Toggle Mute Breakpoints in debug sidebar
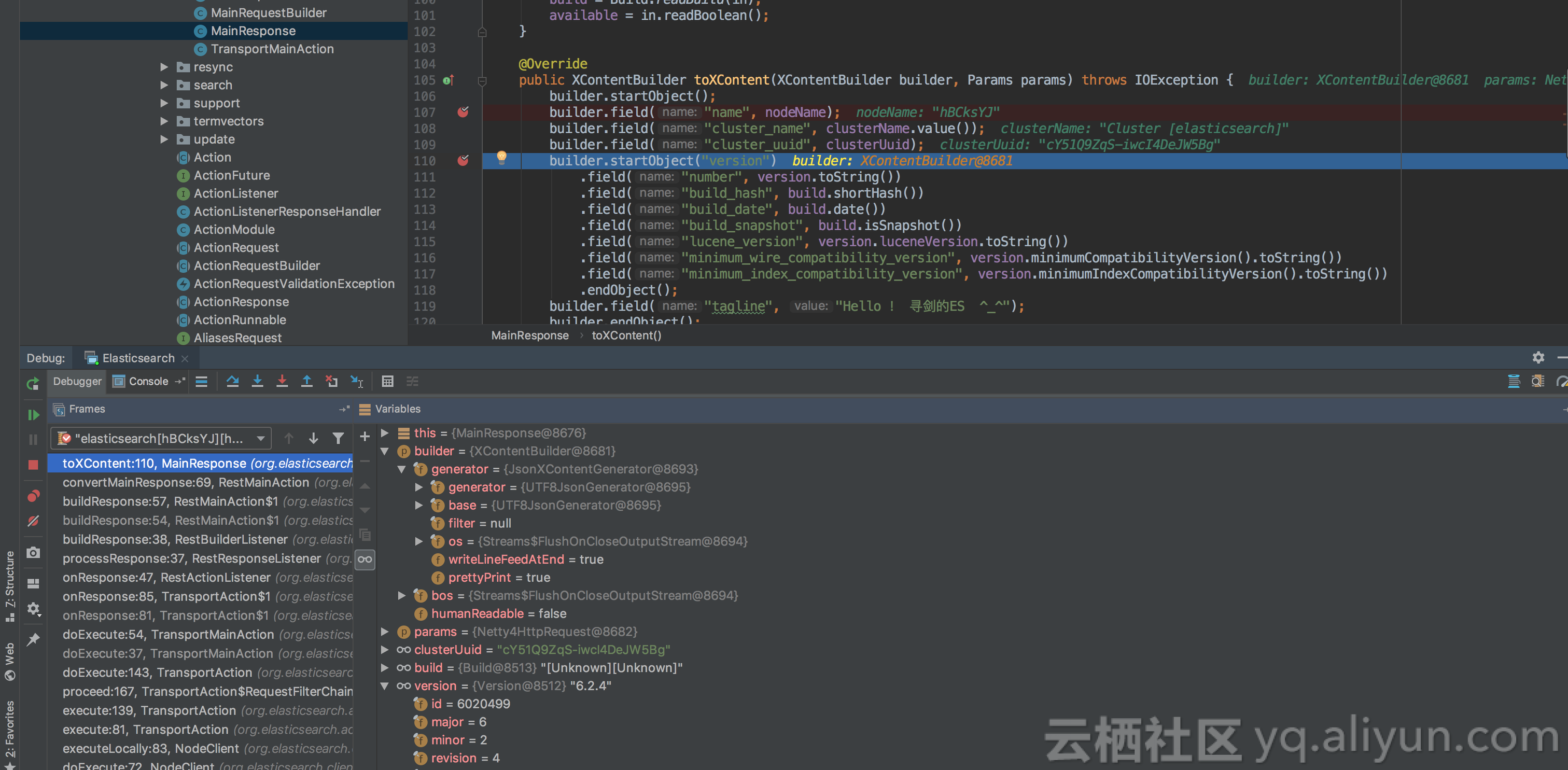 (34, 521)
